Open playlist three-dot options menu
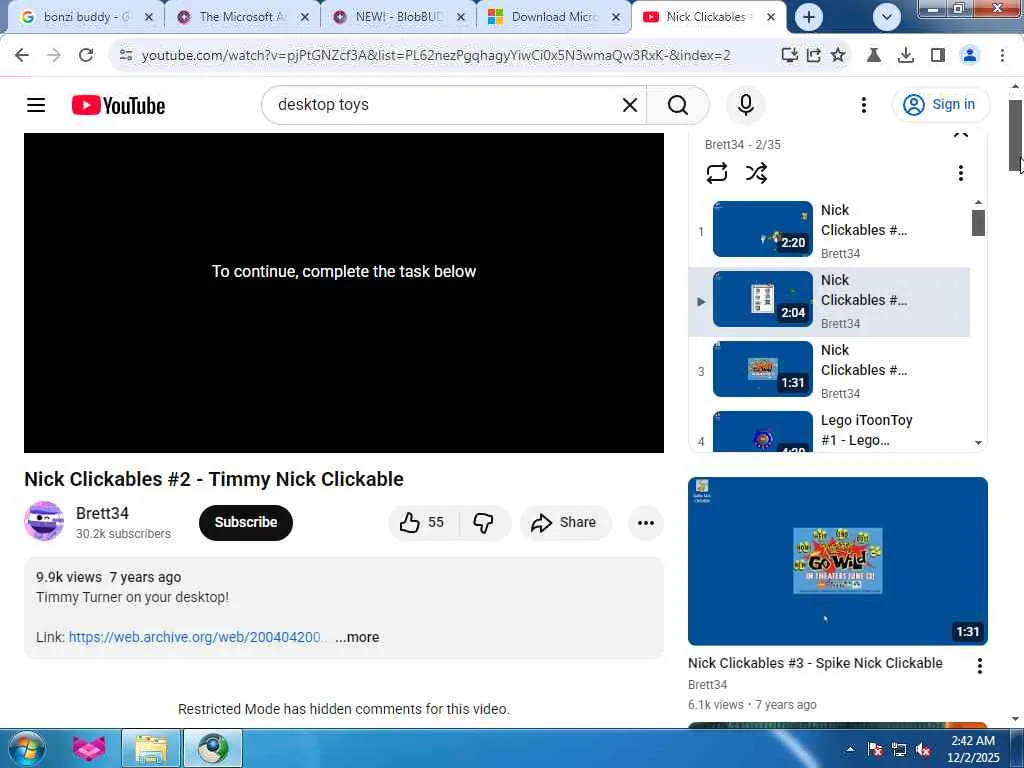1024x768 pixels. coord(960,173)
